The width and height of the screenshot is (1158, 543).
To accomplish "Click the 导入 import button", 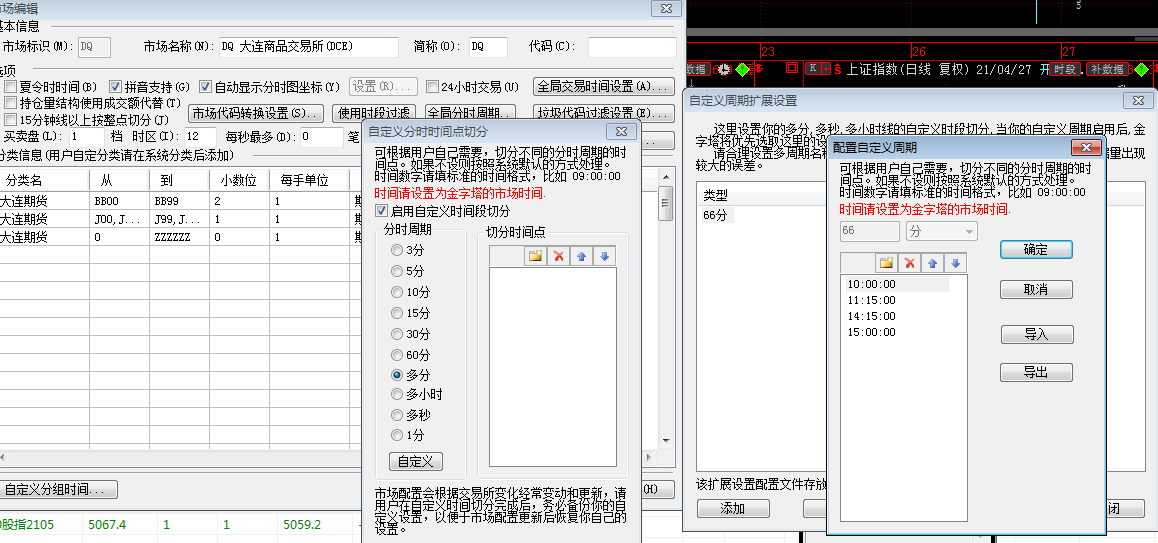I will tap(1036, 334).
